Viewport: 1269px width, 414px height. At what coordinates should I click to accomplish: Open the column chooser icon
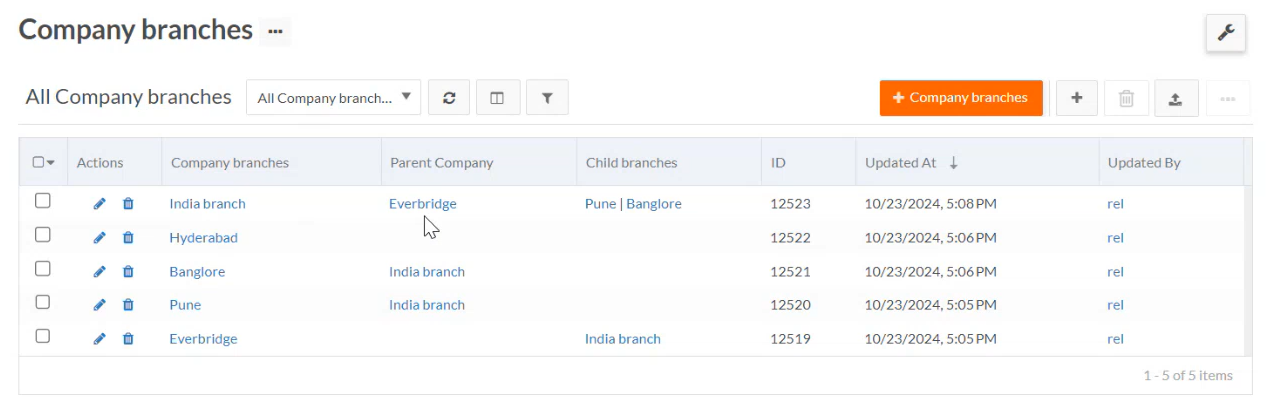[497, 98]
